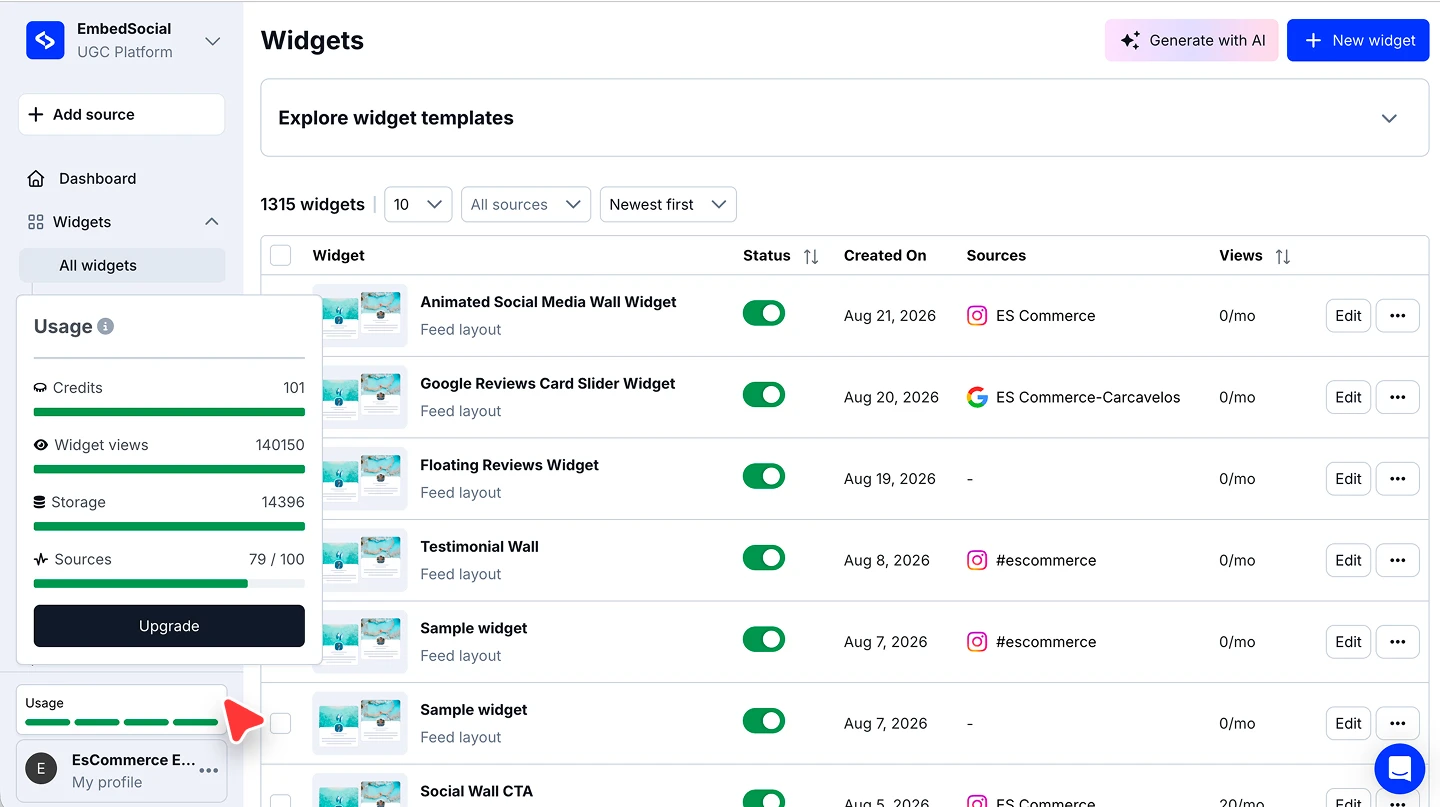Viewport: 1440px width, 807px height.
Task: Open Animated Social Media Wall thumbnail
Action: (363, 316)
